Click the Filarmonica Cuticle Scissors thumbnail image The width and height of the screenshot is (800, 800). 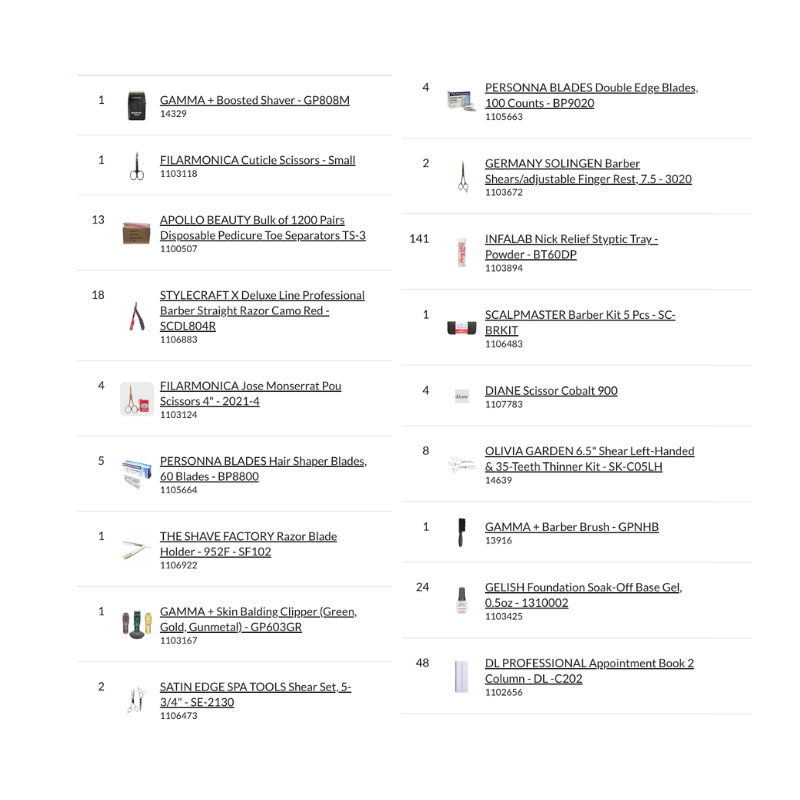tap(136, 166)
